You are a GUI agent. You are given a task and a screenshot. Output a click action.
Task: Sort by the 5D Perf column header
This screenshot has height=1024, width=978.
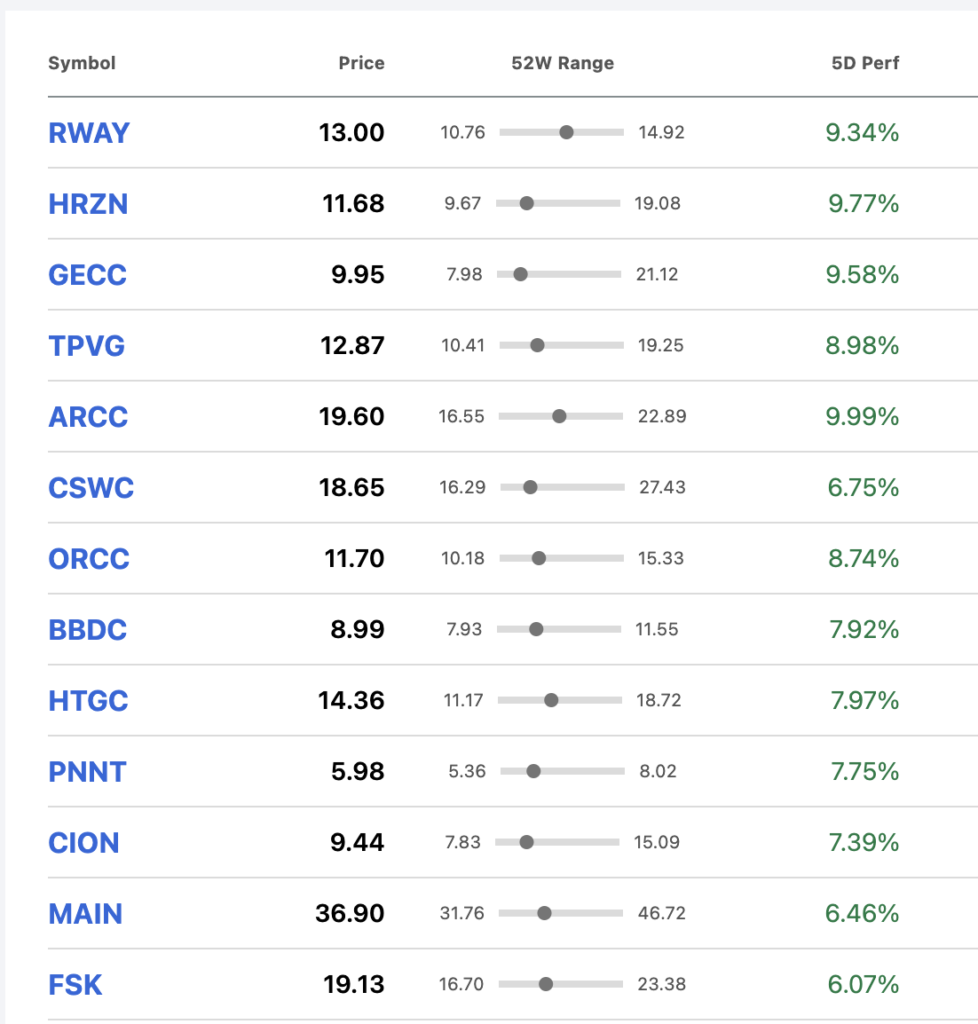pos(865,63)
